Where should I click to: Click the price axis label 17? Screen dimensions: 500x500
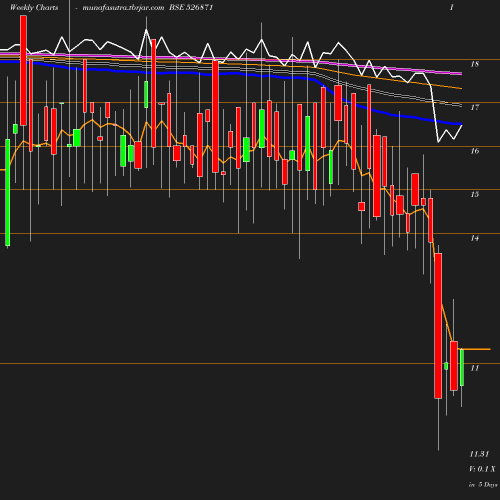(475, 107)
